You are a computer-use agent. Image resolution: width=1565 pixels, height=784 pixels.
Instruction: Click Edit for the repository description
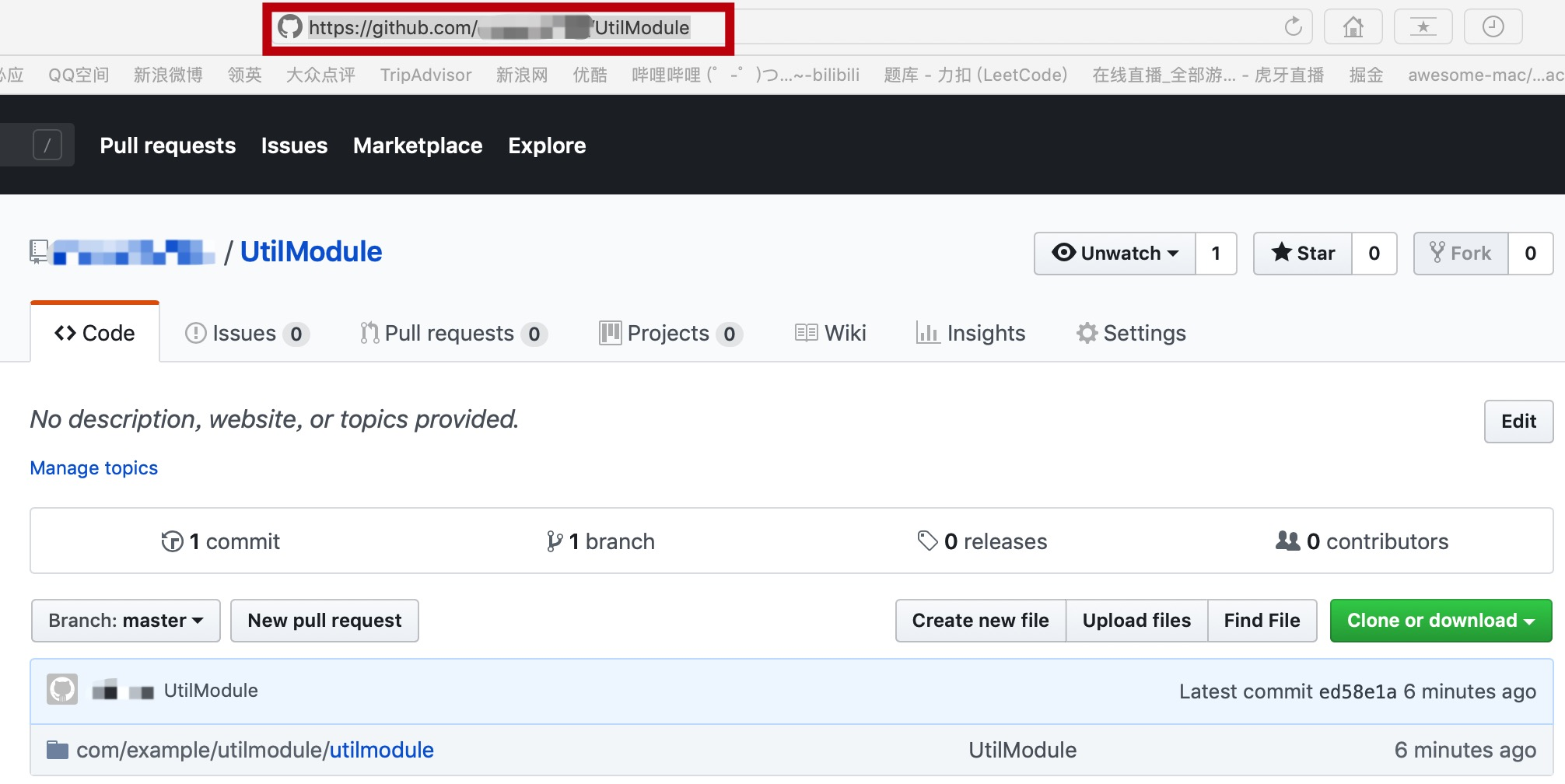point(1518,422)
